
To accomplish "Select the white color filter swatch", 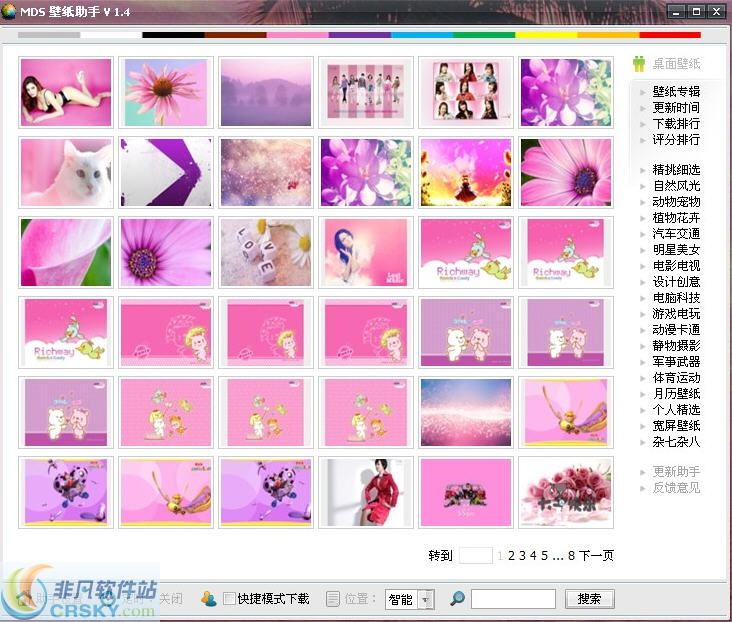I will 111,35.
